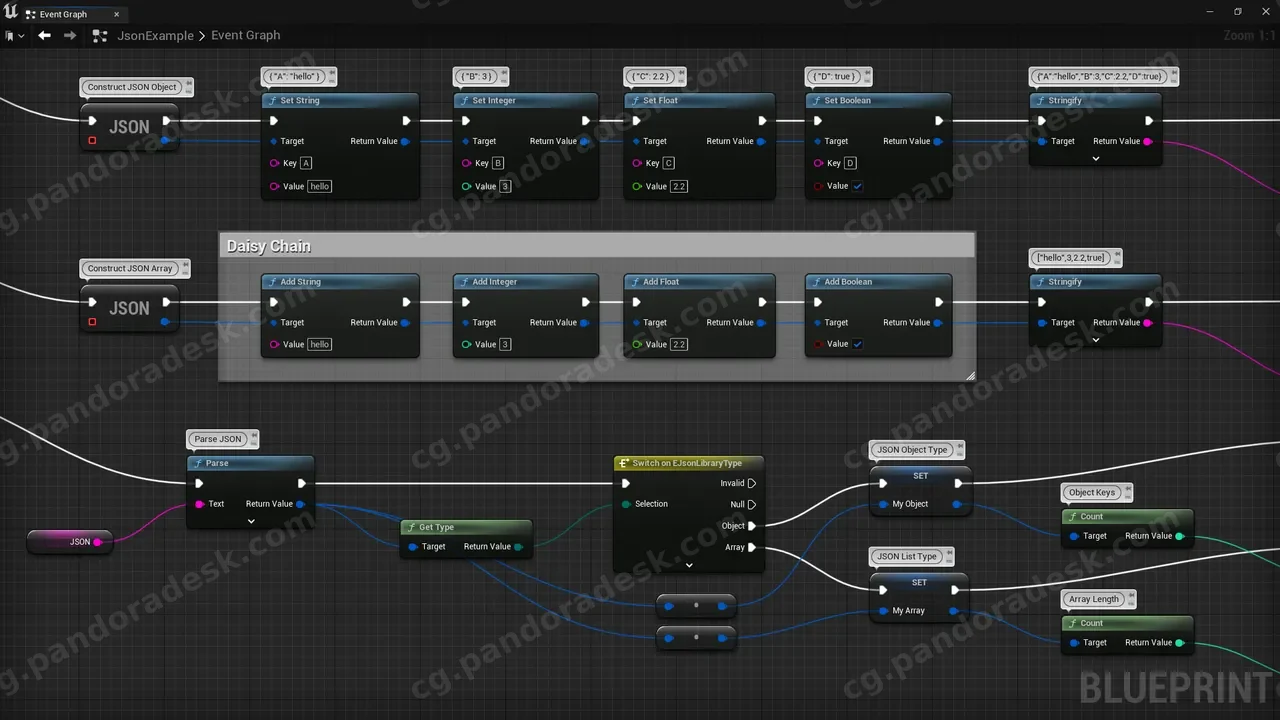The width and height of the screenshot is (1280, 720).
Task: Click the Key field containing D
Action: 850,163
